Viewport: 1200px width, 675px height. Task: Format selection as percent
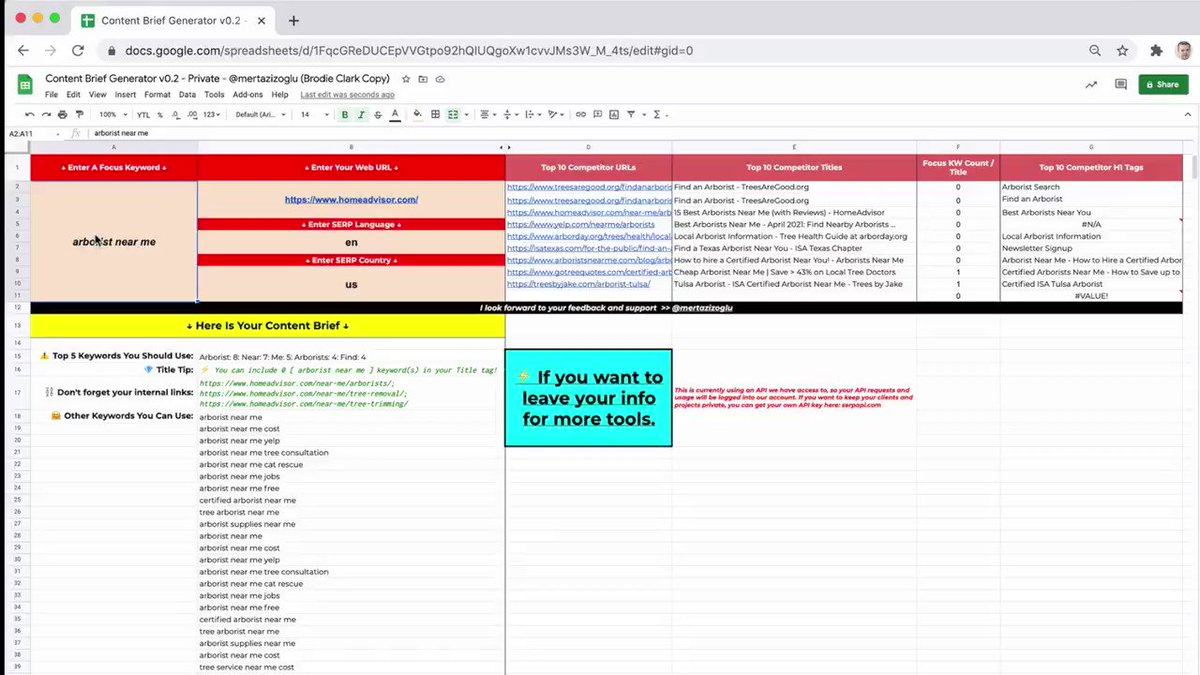(159, 115)
